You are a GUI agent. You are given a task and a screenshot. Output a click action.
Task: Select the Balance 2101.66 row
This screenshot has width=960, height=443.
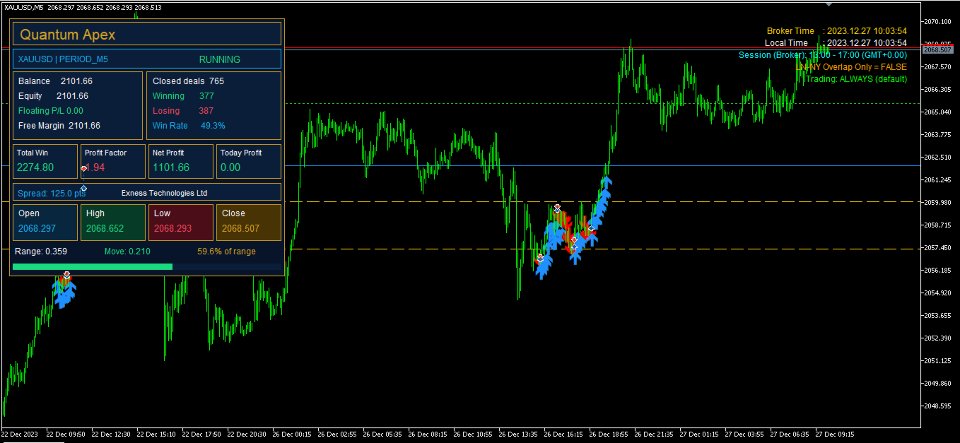point(55,81)
